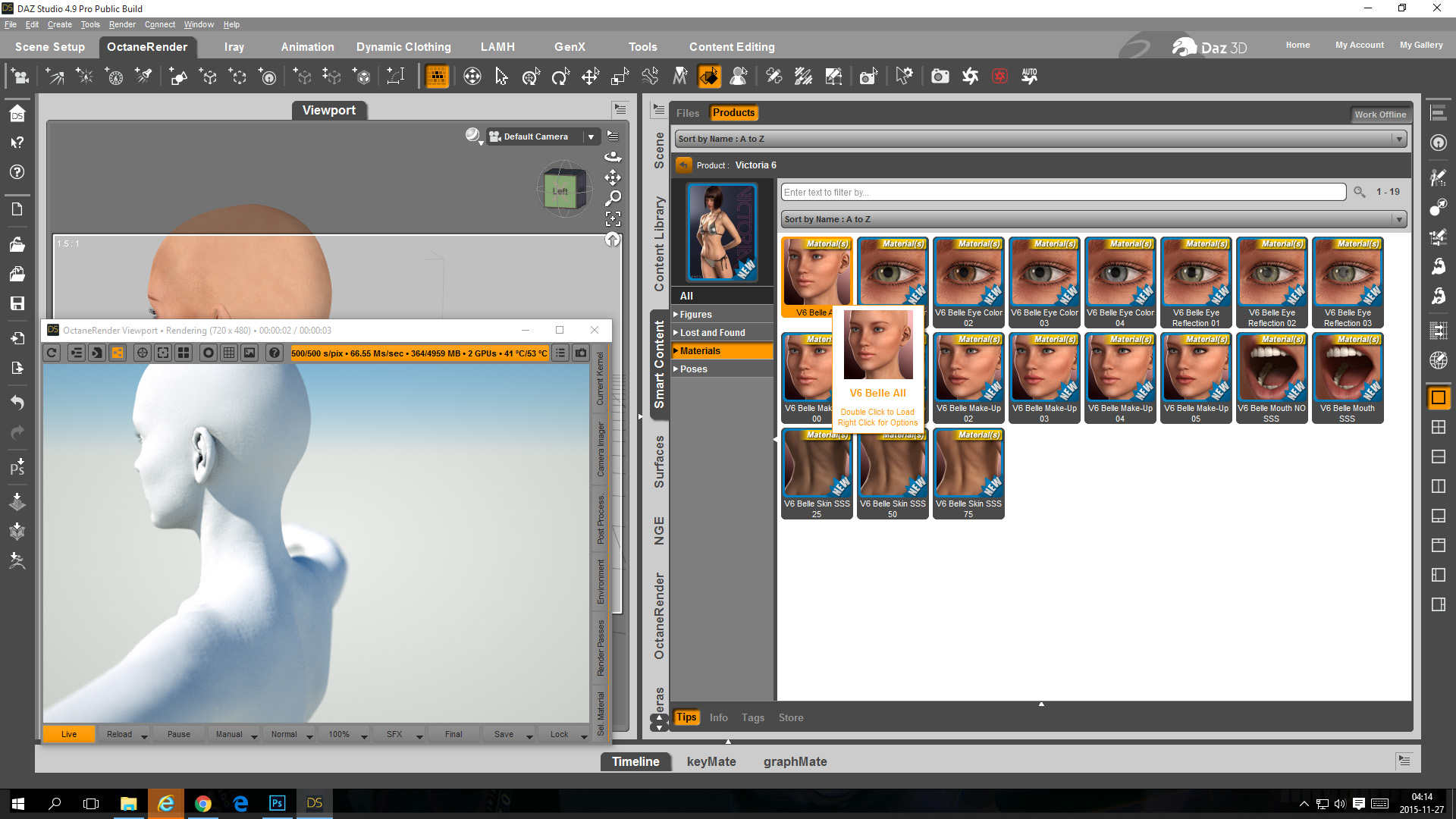Viewport: 1456px width, 819px height.
Task: Open the Sort by Name dropdown above thumbnails
Action: click(x=1094, y=219)
